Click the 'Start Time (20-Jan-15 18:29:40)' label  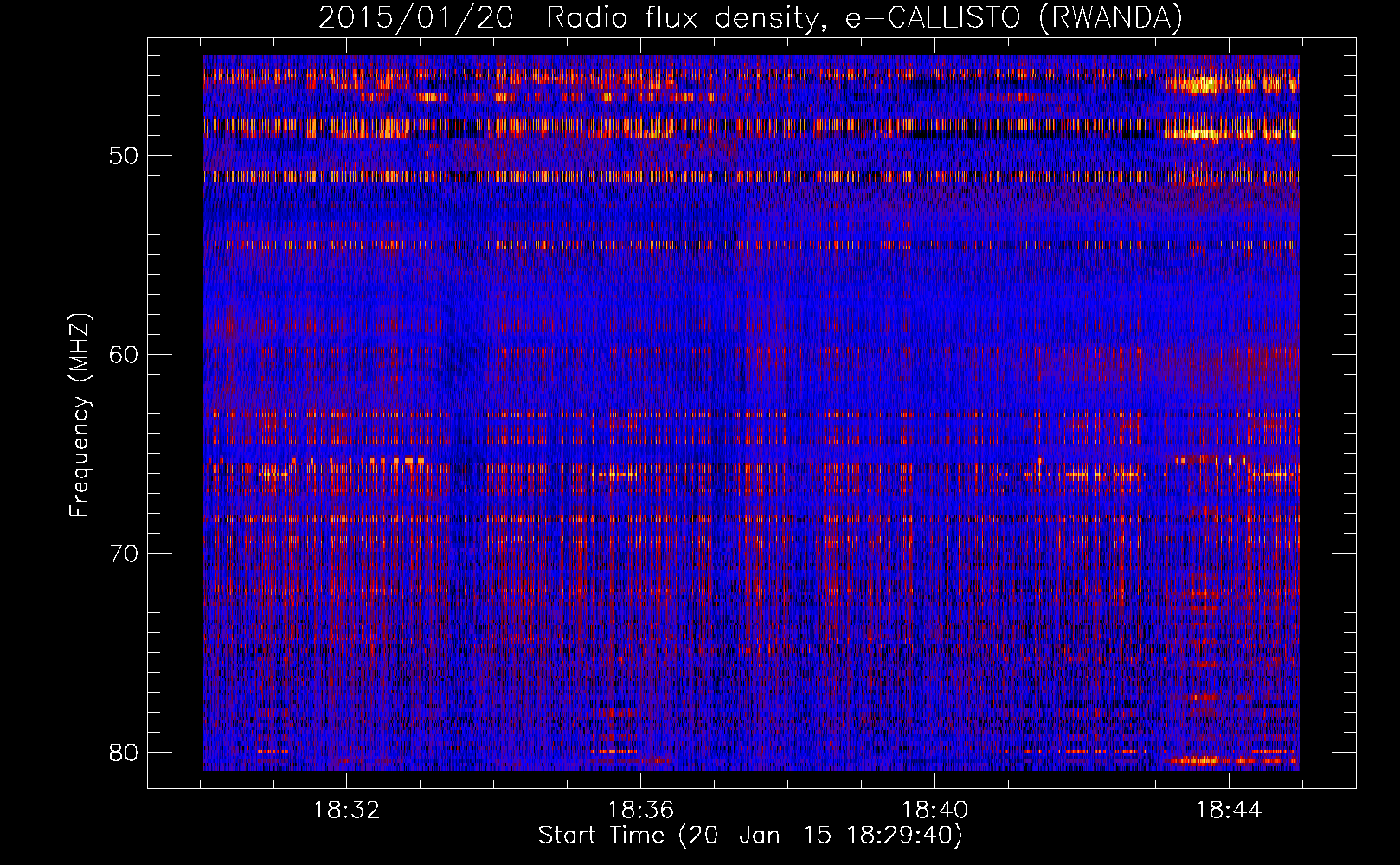tap(750, 836)
